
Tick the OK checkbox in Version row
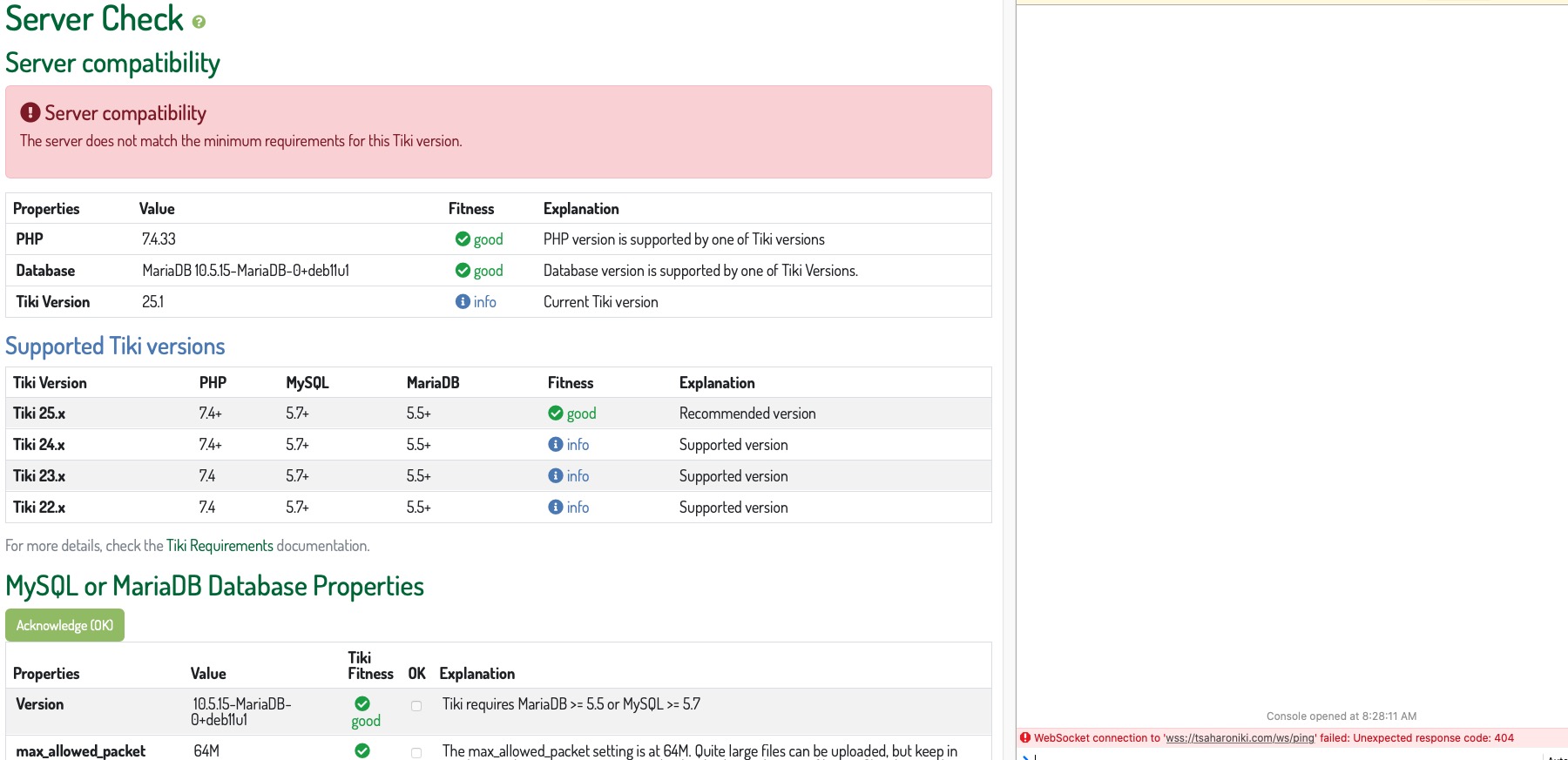point(416,706)
